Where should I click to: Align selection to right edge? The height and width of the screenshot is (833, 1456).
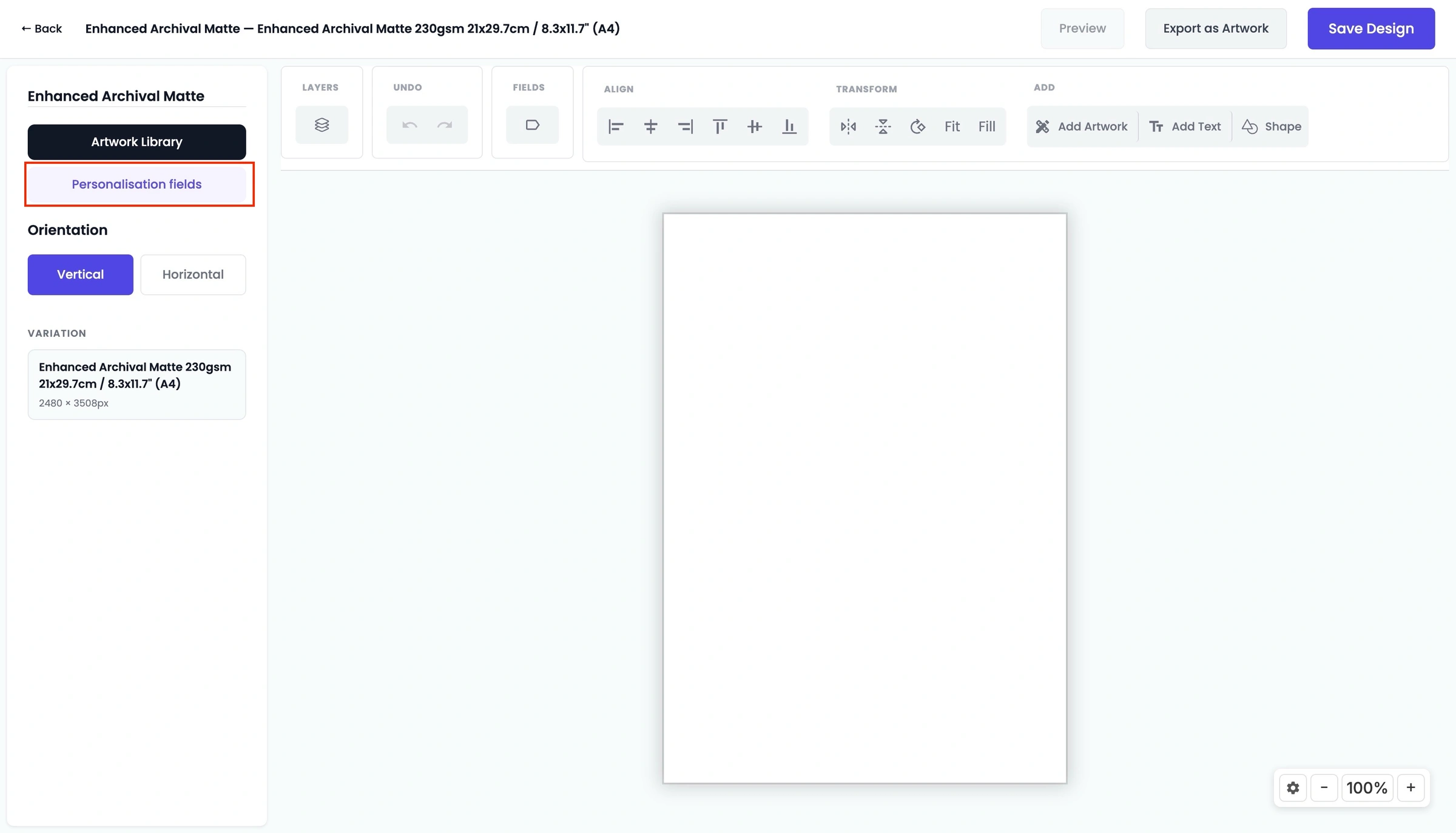point(685,126)
